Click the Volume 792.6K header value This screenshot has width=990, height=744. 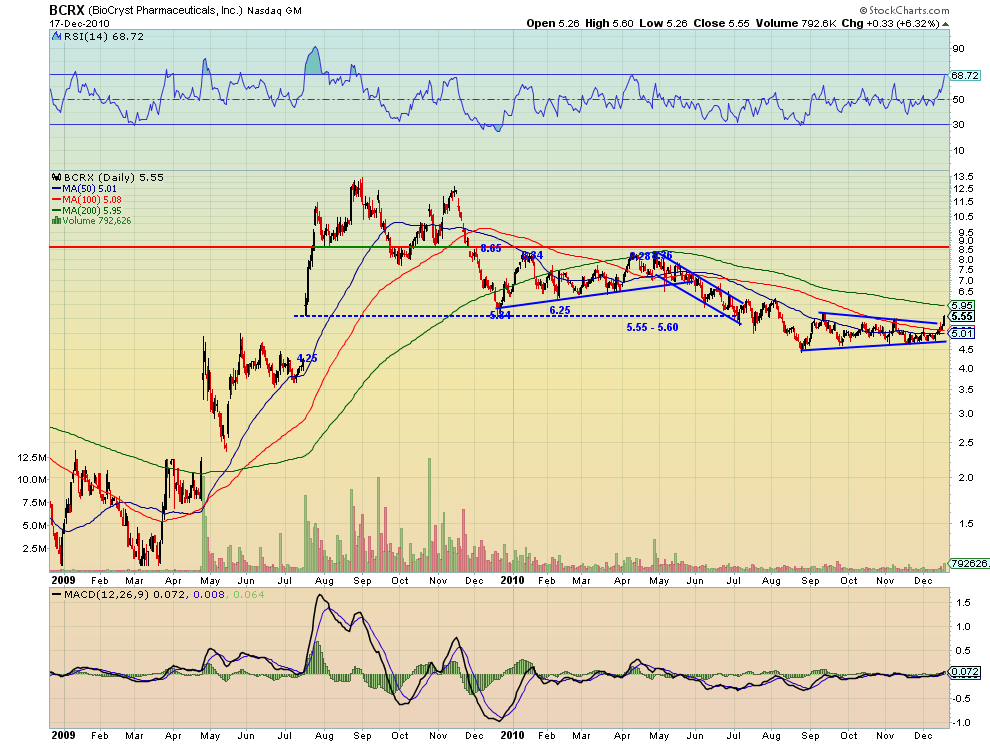coord(796,23)
